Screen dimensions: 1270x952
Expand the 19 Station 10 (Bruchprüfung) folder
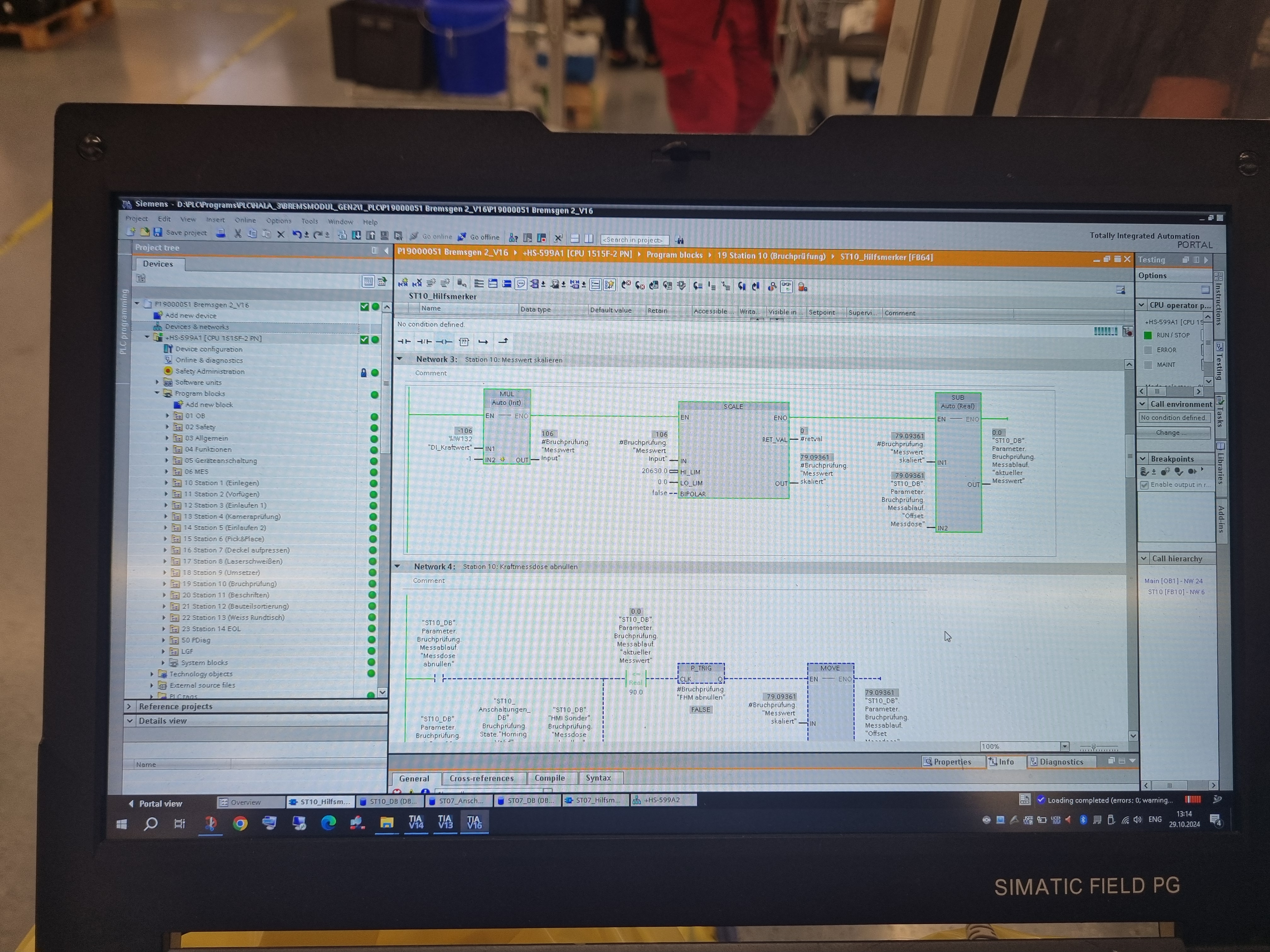click(165, 584)
